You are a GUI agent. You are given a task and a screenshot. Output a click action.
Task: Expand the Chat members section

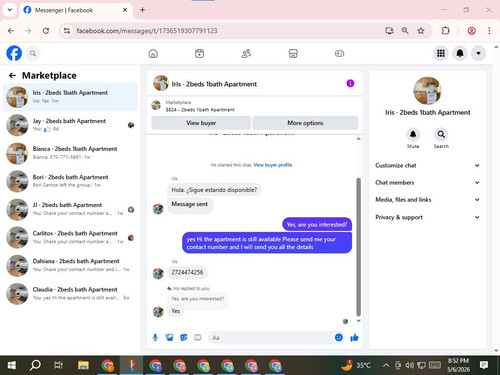pyautogui.click(x=428, y=183)
